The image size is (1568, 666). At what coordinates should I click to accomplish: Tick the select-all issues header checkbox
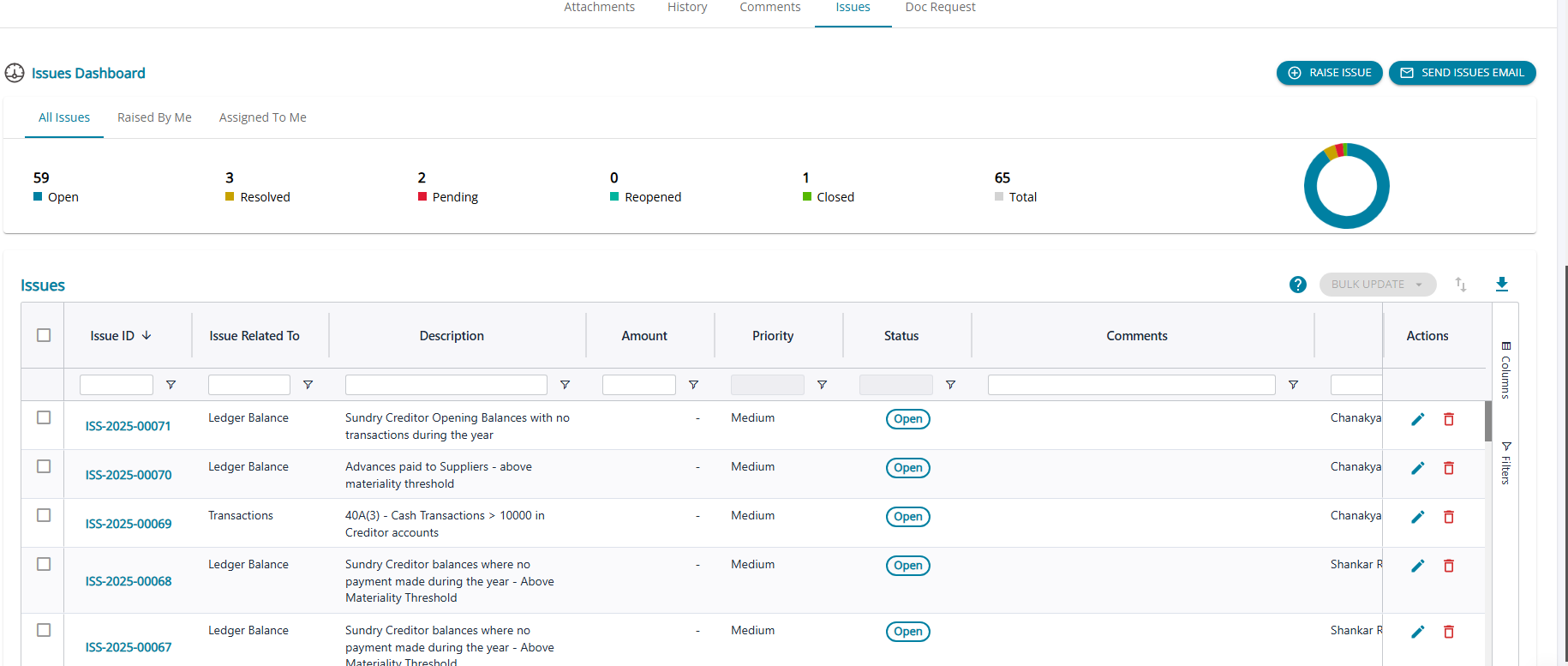(x=44, y=335)
